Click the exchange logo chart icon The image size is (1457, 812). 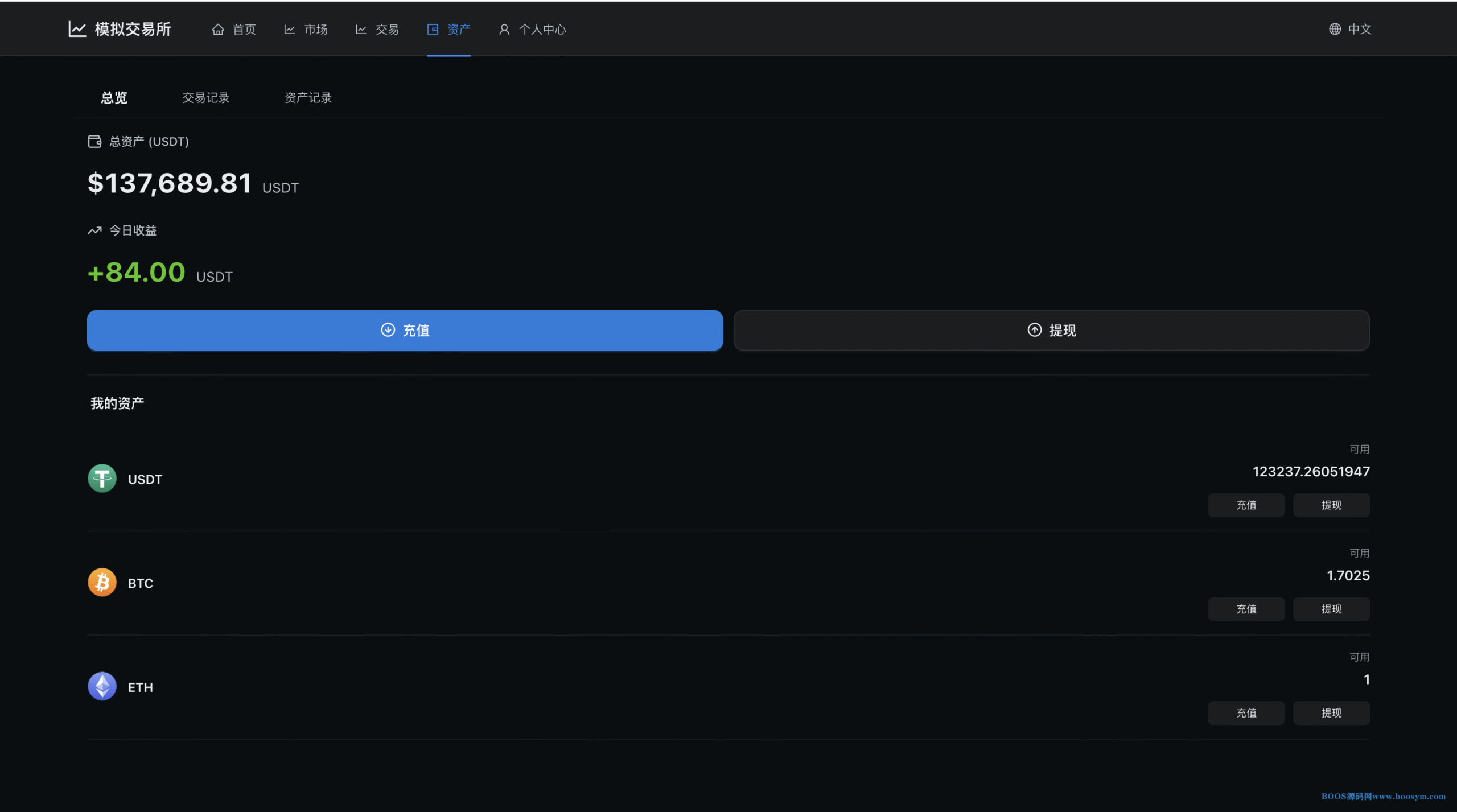pyautogui.click(x=77, y=29)
